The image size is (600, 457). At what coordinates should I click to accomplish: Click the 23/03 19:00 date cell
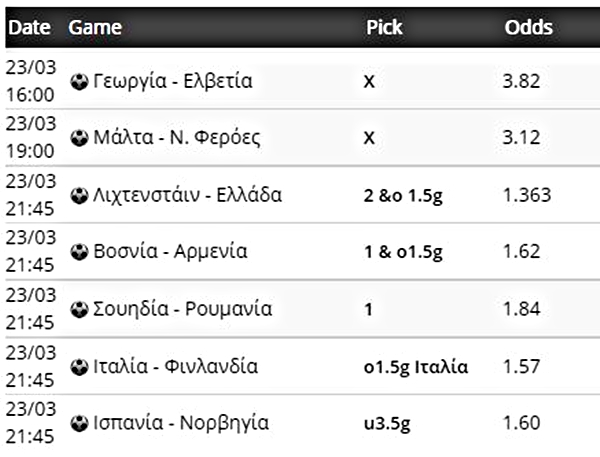(29, 139)
